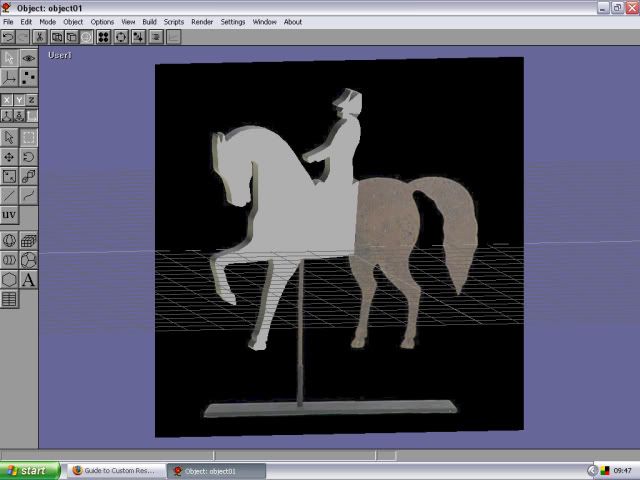Expand the Options menu

[x=102, y=22]
